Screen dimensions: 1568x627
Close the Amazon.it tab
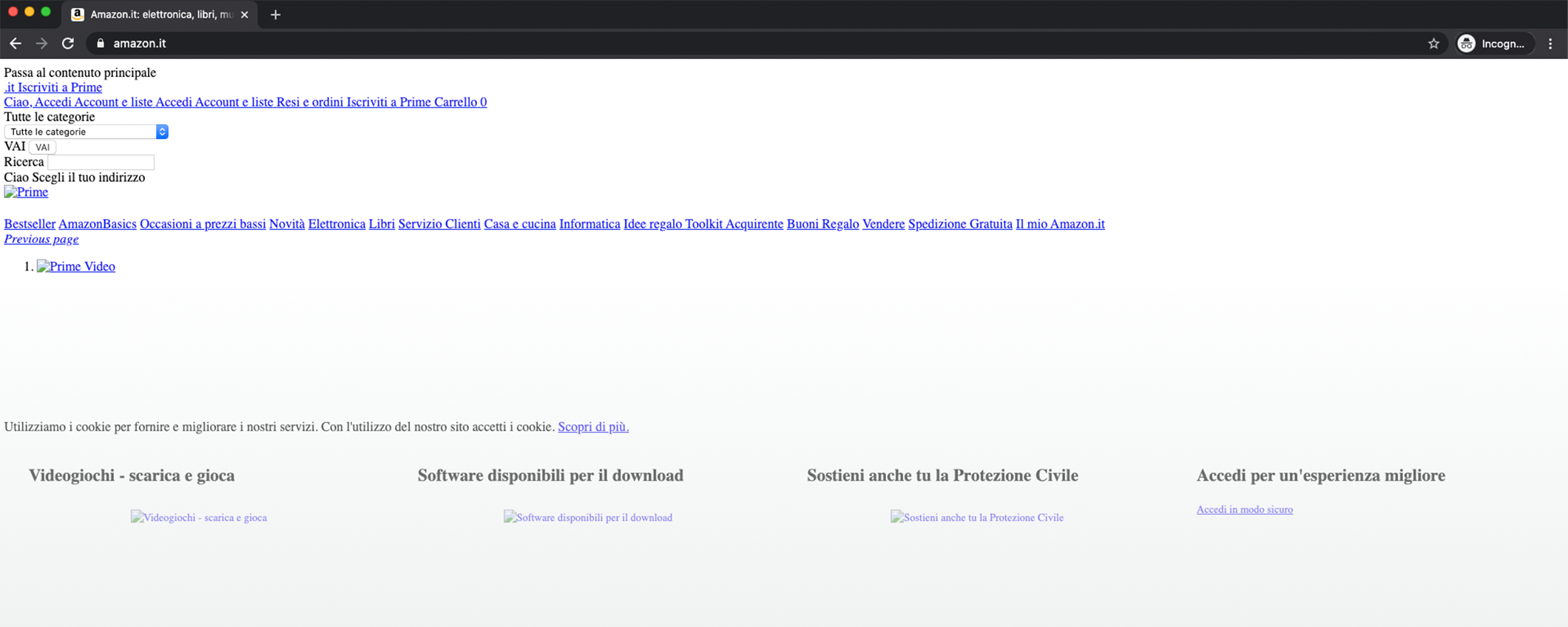pos(244,15)
